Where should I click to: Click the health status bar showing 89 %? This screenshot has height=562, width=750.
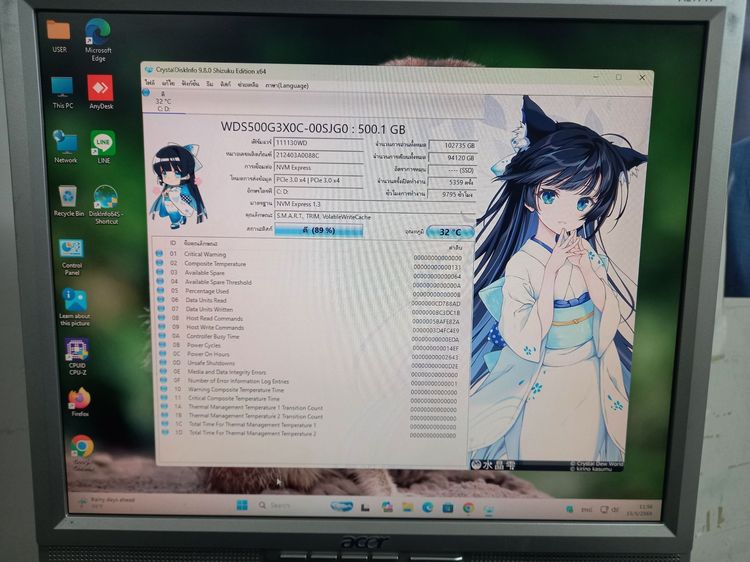pos(319,230)
